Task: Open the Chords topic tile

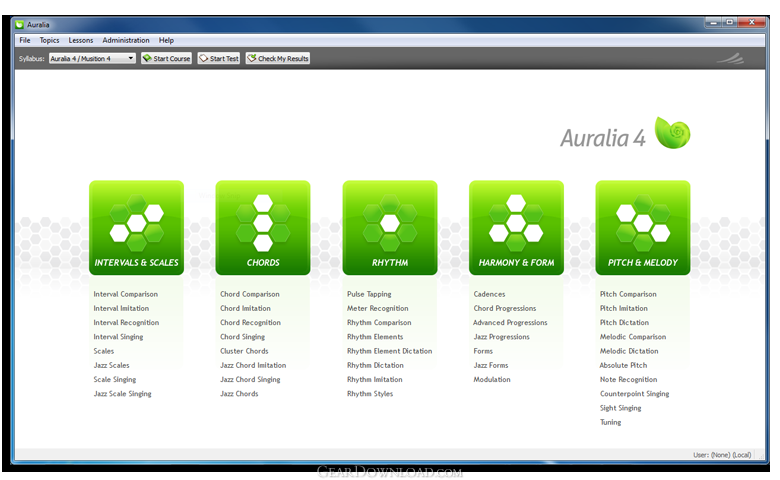Action: click(x=263, y=228)
